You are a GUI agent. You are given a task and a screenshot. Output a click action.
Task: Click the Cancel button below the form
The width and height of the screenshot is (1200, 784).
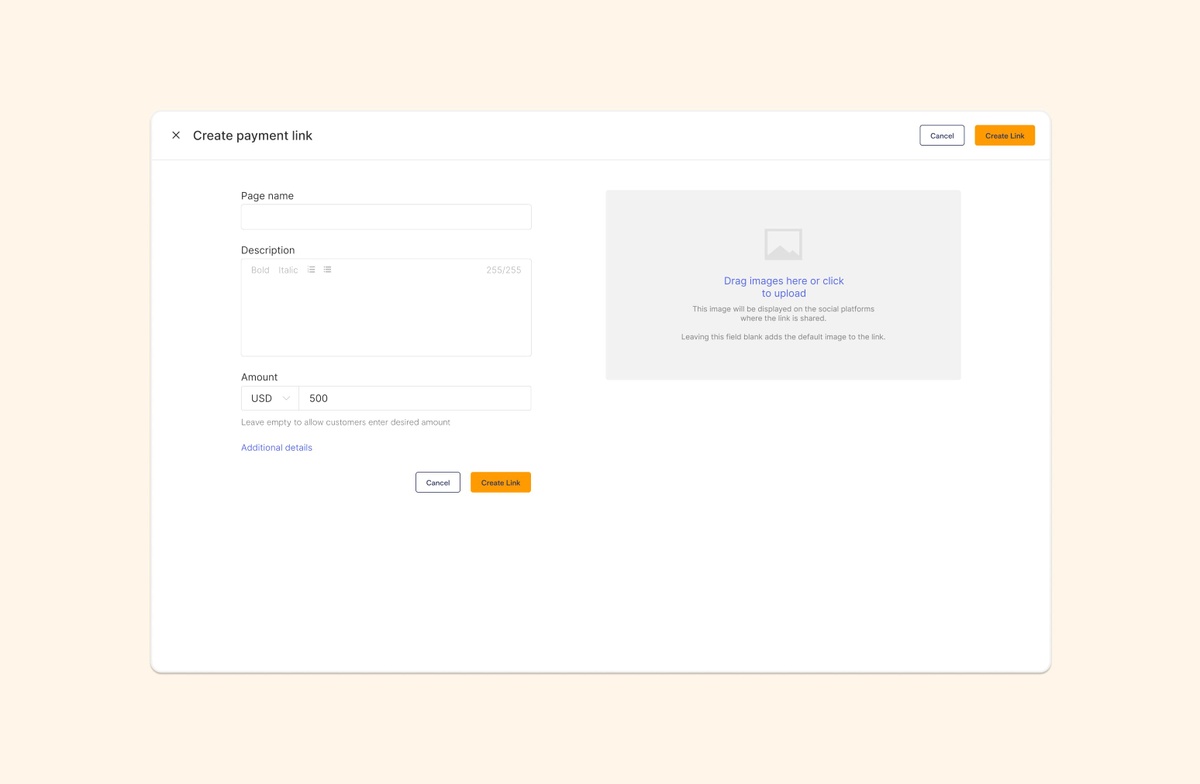438,482
